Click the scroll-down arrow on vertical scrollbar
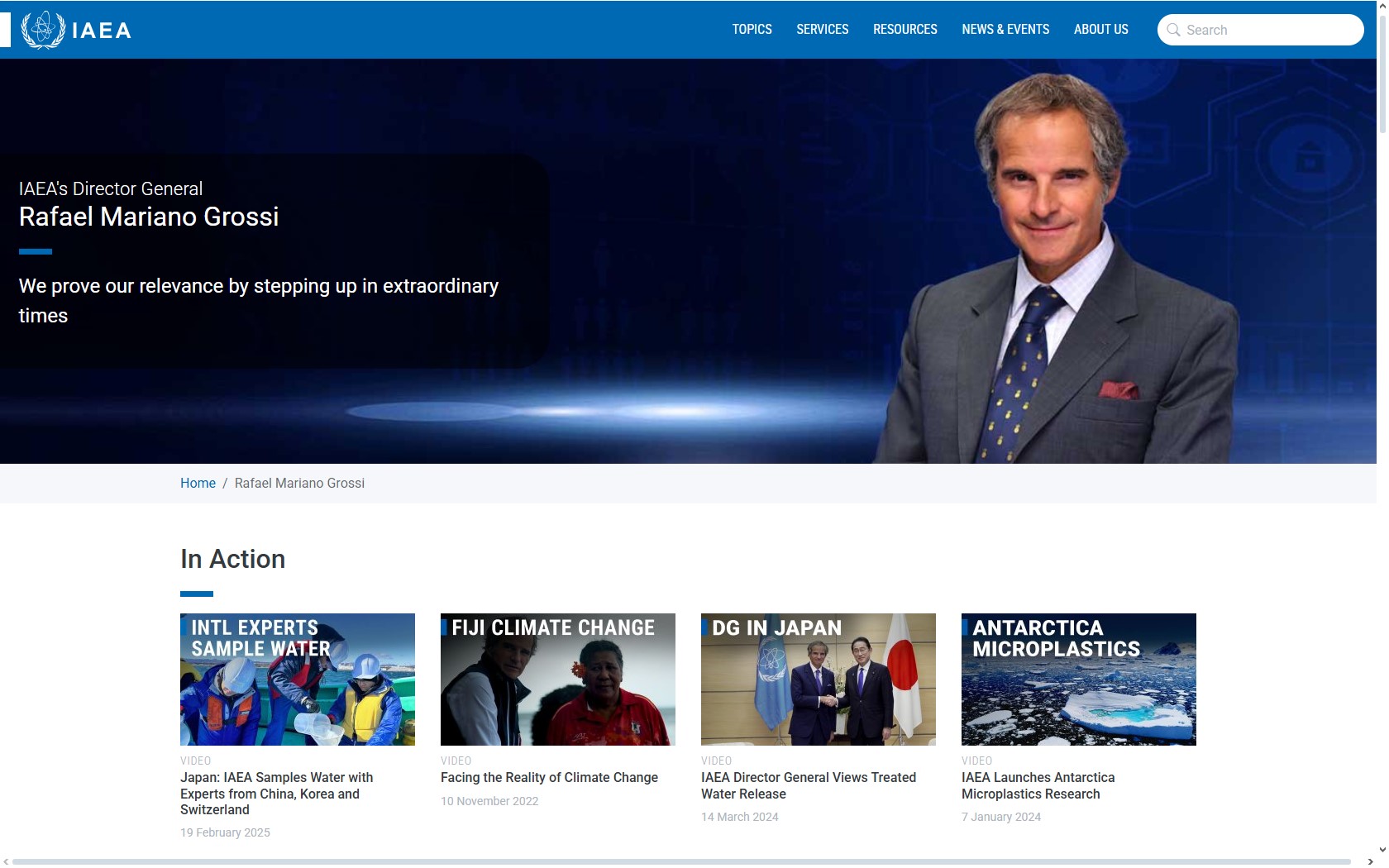Screen dimensions: 1389x868 tap(1382, 849)
